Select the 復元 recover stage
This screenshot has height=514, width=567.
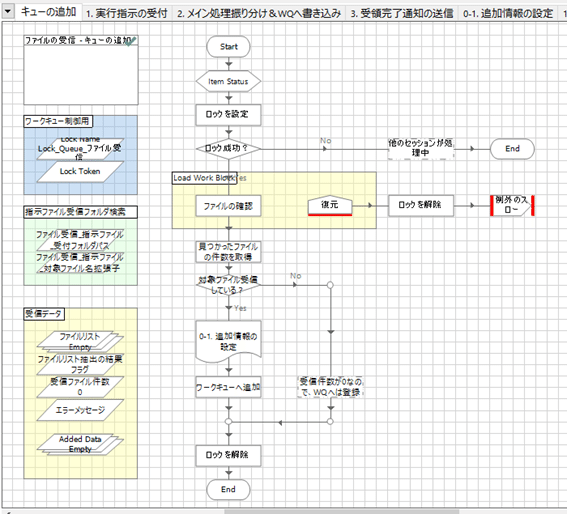pyautogui.click(x=329, y=206)
